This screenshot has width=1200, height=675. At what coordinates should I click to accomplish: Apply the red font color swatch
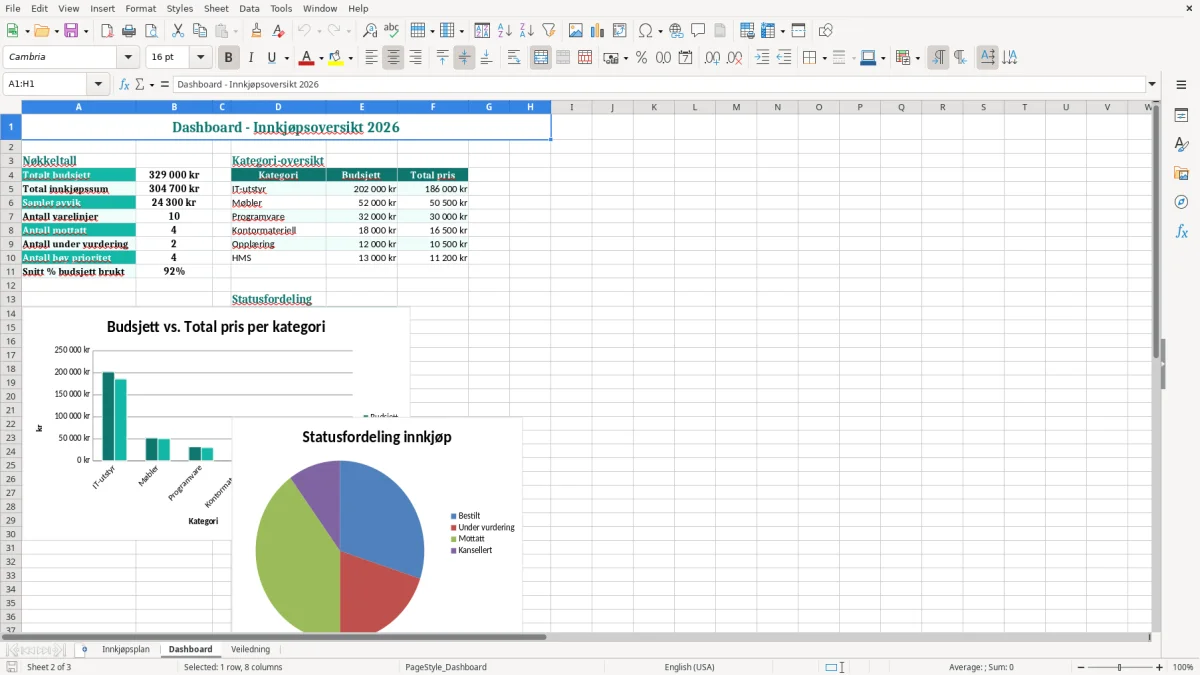click(307, 58)
